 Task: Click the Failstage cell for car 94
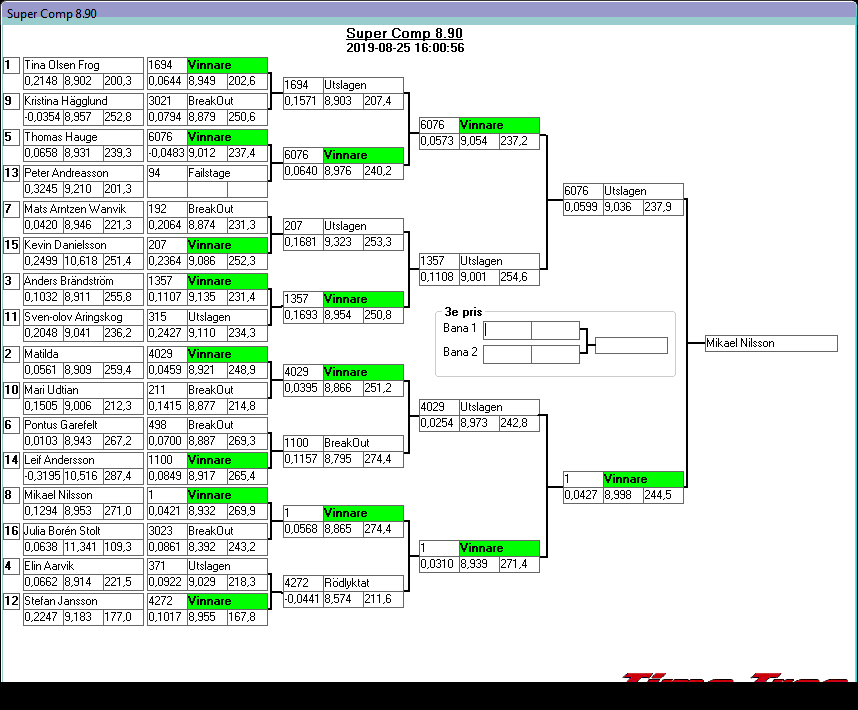(x=226, y=173)
